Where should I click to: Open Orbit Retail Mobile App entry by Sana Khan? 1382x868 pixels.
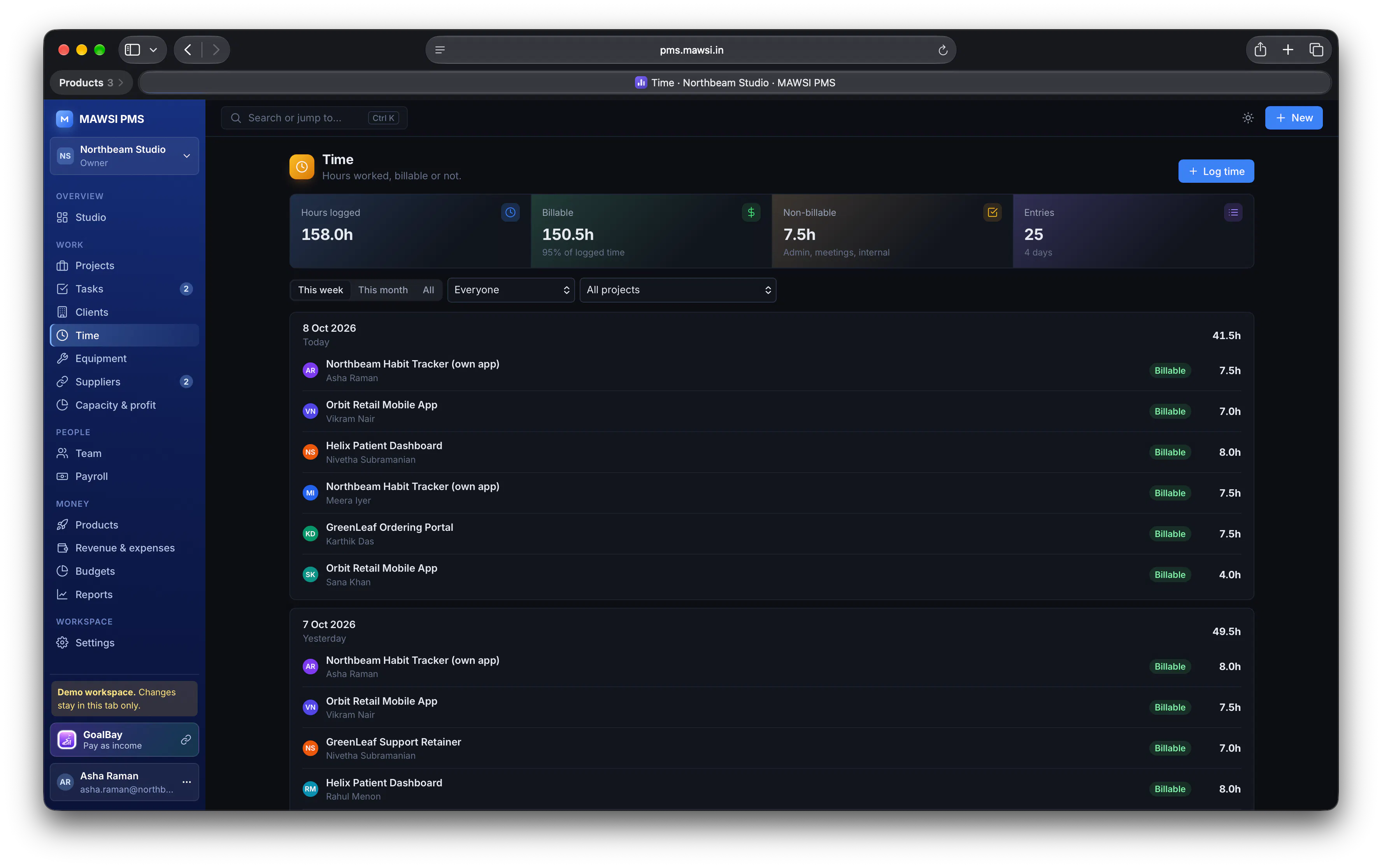[x=772, y=574]
